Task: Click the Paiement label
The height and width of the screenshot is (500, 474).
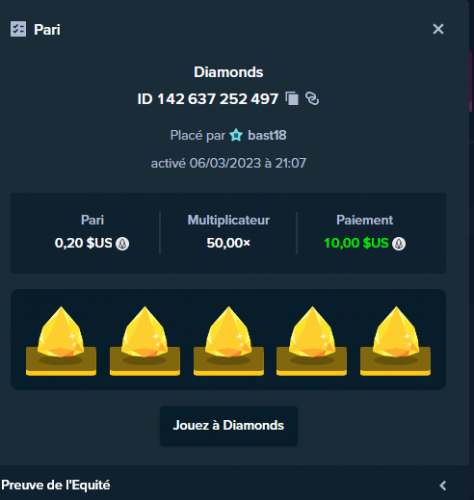Action: 364,220
